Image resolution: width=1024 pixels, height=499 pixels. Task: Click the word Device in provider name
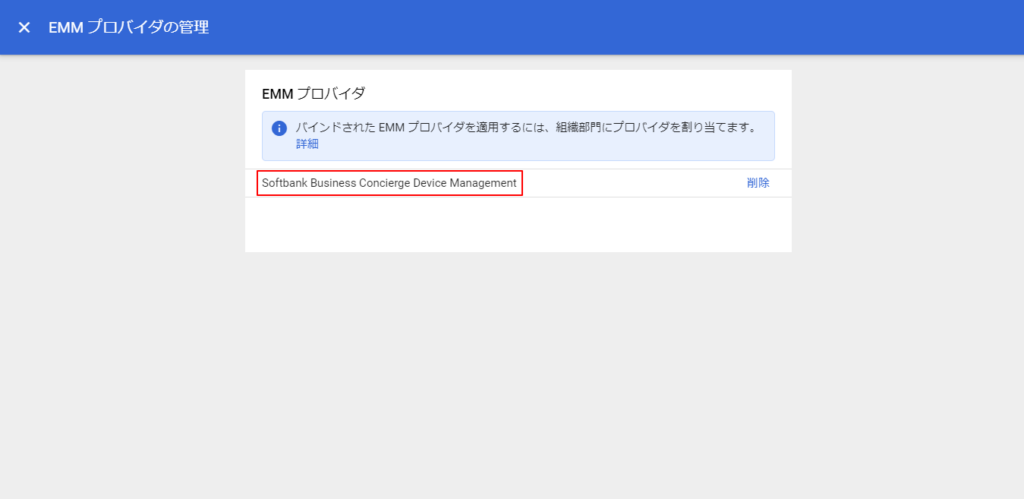tap(429, 183)
